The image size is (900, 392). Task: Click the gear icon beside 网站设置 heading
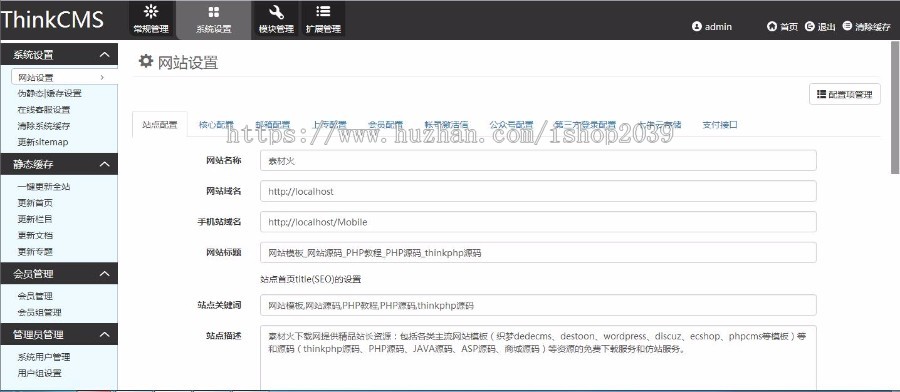pyautogui.click(x=146, y=61)
